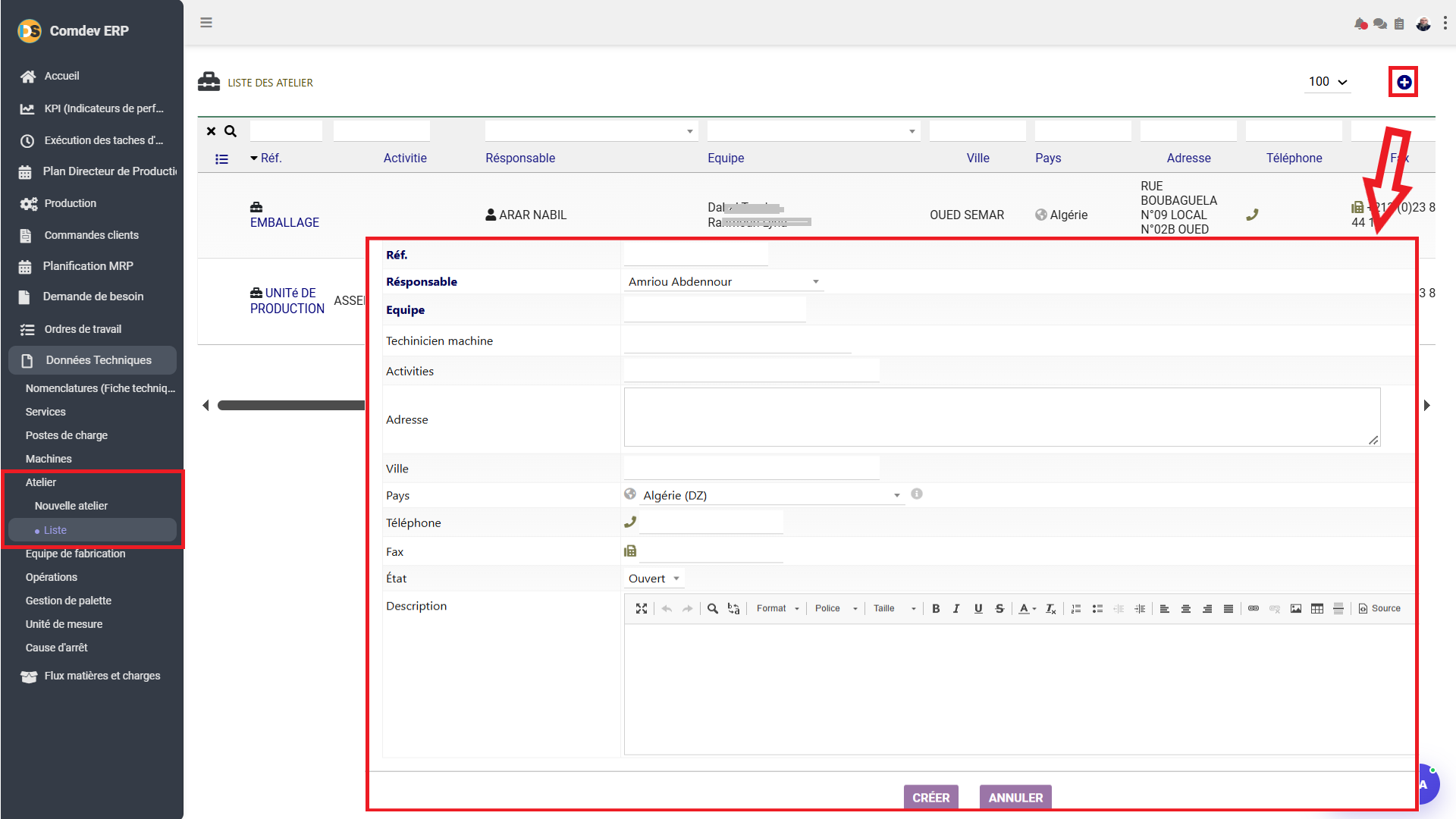Screen dimensions: 1456x819
Task: Open the Pays Algérie dropdown
Action: 772,495
